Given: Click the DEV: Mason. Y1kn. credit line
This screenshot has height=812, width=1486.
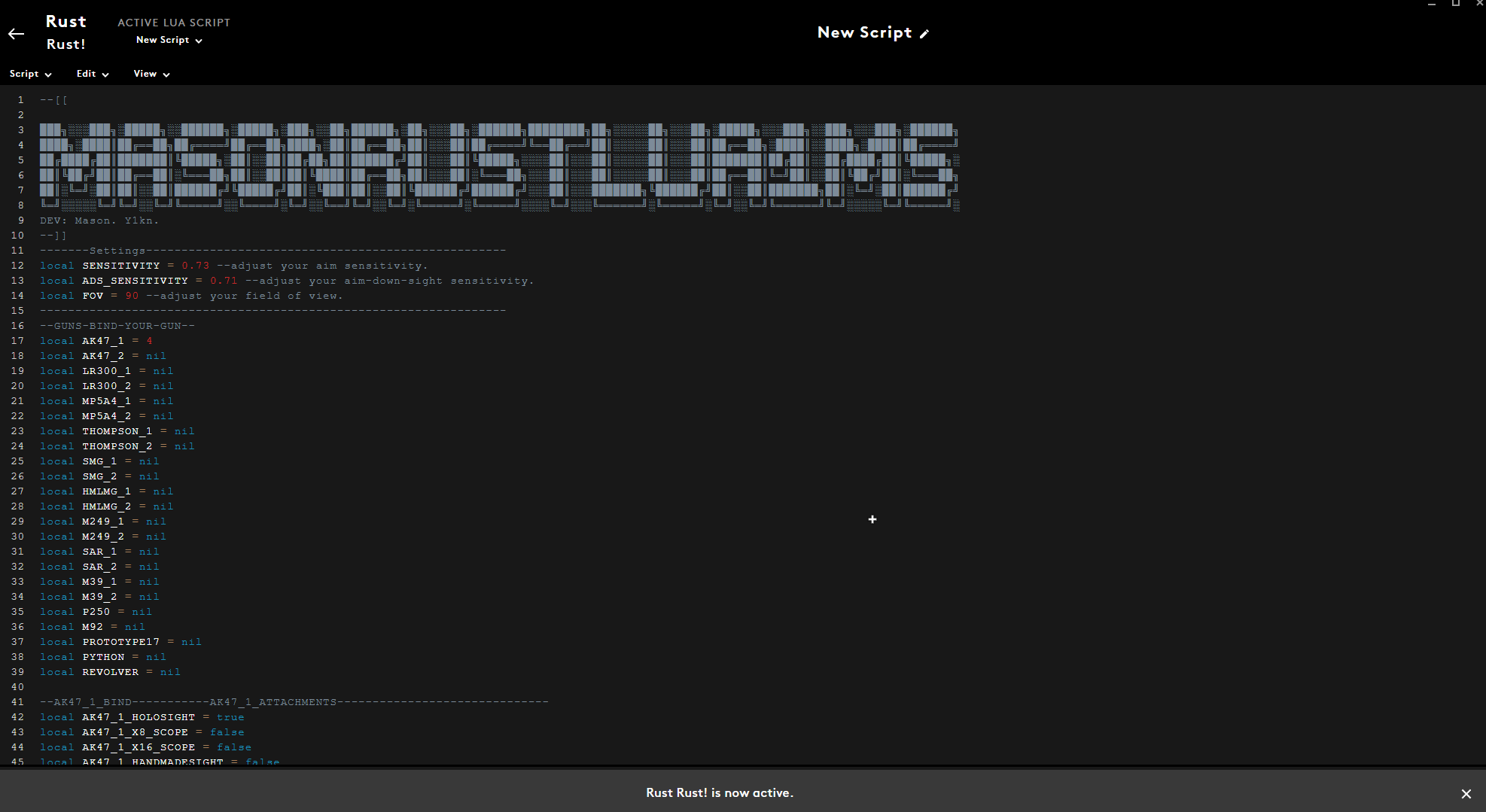Looking at the screenshot, I should [99, 220].
